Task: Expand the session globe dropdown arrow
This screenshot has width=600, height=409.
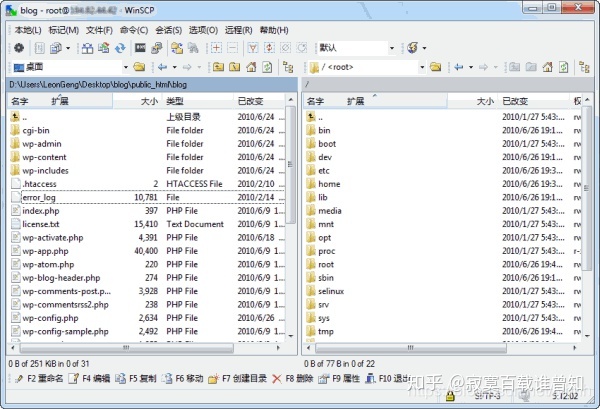Action: tap(424, 48)
